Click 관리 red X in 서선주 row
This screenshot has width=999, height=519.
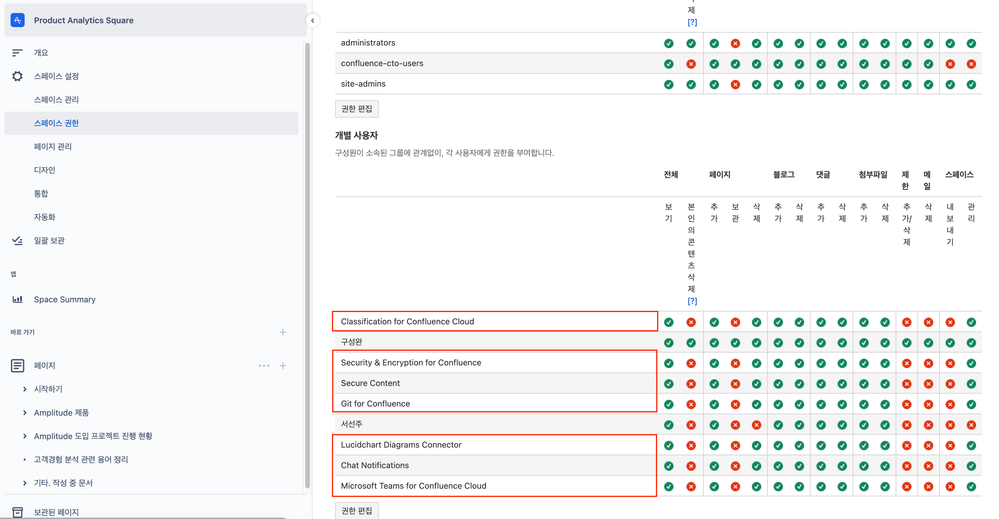pyautogui.click(x=971, y=425)
